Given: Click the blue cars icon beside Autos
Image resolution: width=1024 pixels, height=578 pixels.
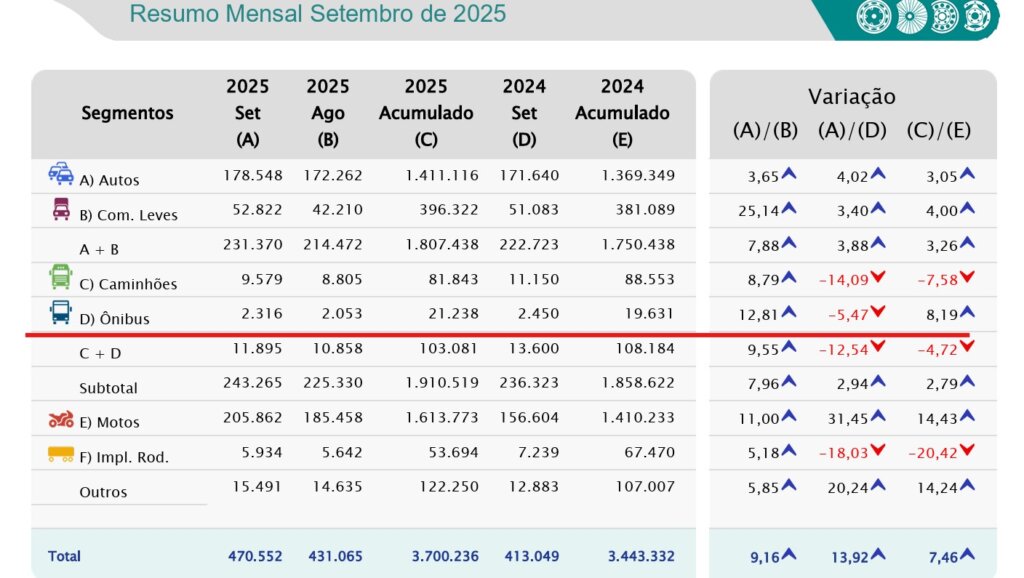Looking at the screenshot, I should (61, 173).
